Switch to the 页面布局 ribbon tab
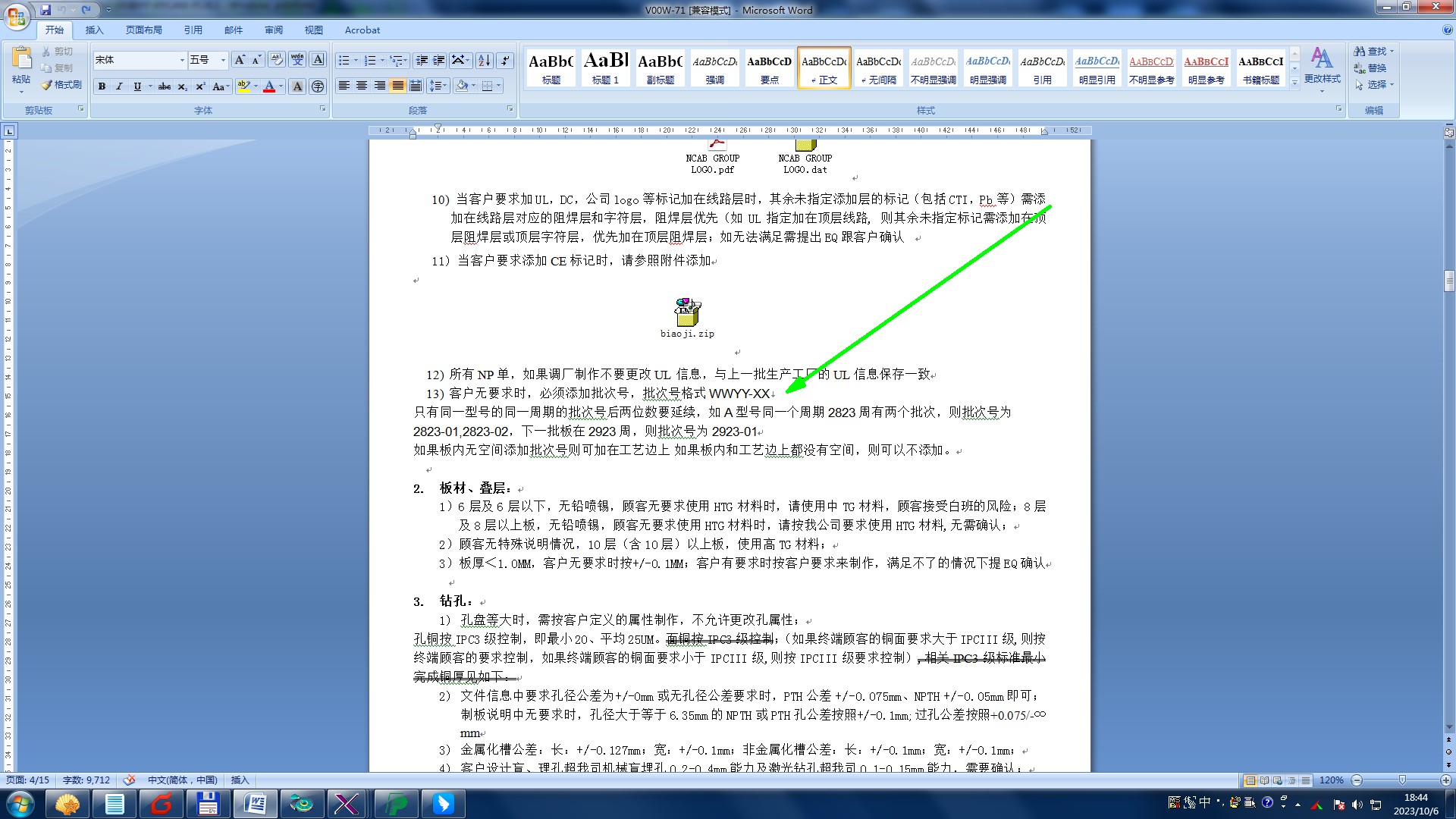 [144, 30]
